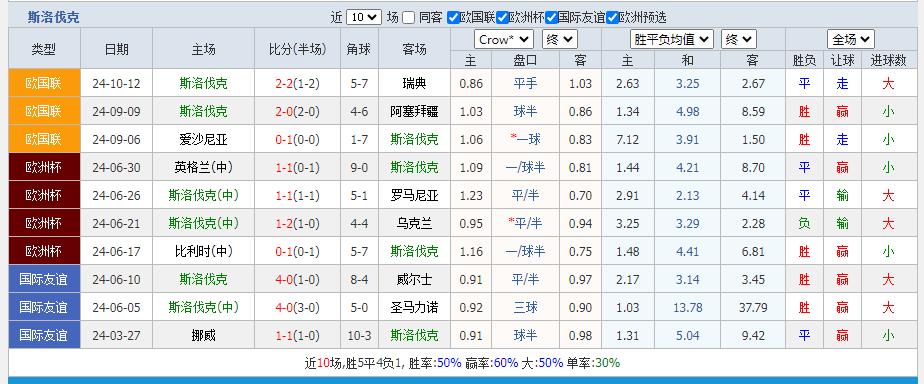Click the draw odds 4.98
Viewport: 924px width, 384px height.
(x=688, y=111)
